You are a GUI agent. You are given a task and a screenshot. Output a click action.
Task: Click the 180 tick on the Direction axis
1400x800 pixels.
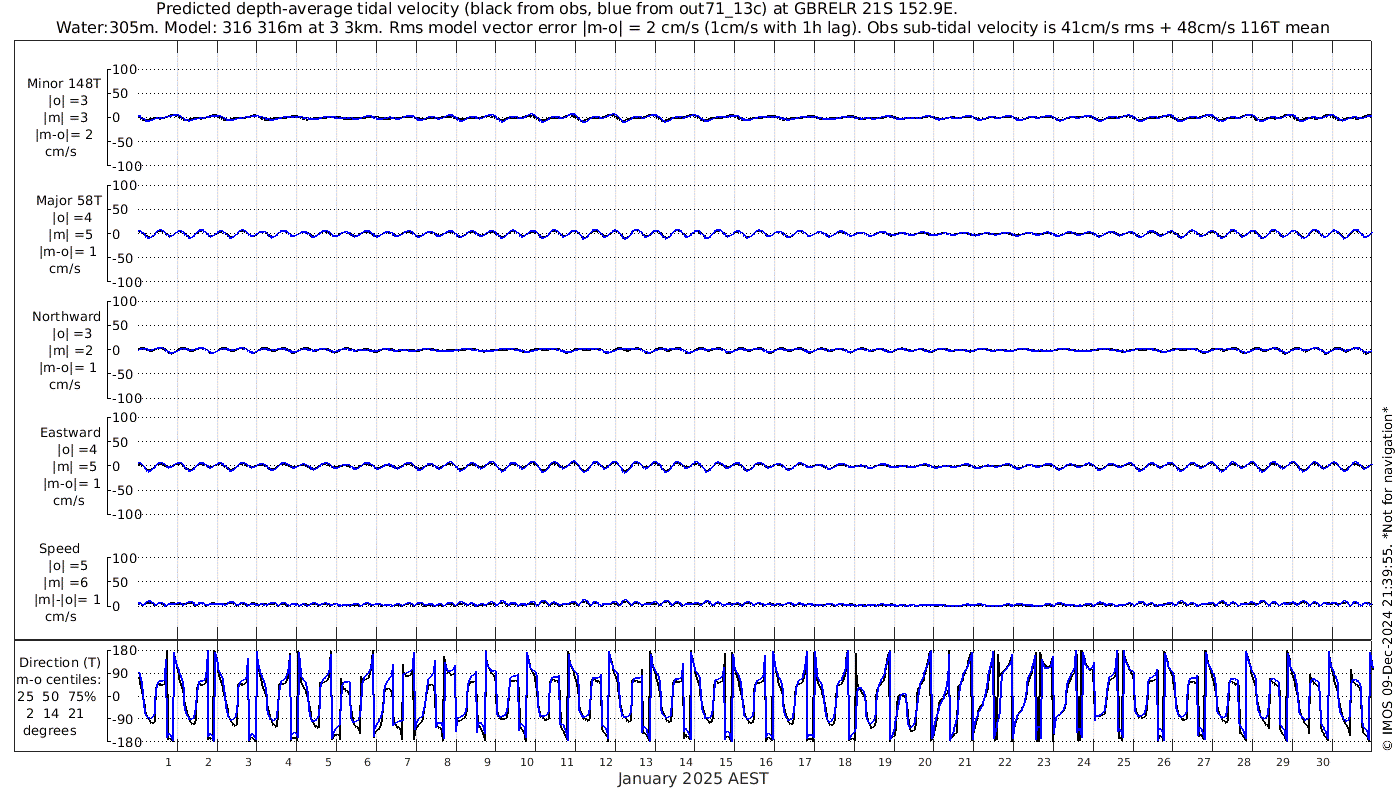tap(123, 651)
